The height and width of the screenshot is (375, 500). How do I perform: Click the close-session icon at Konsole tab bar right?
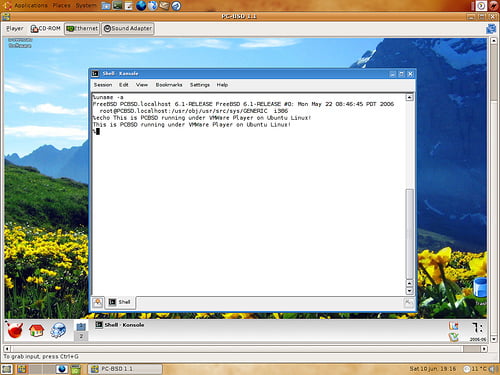click(x=408, y=303)
